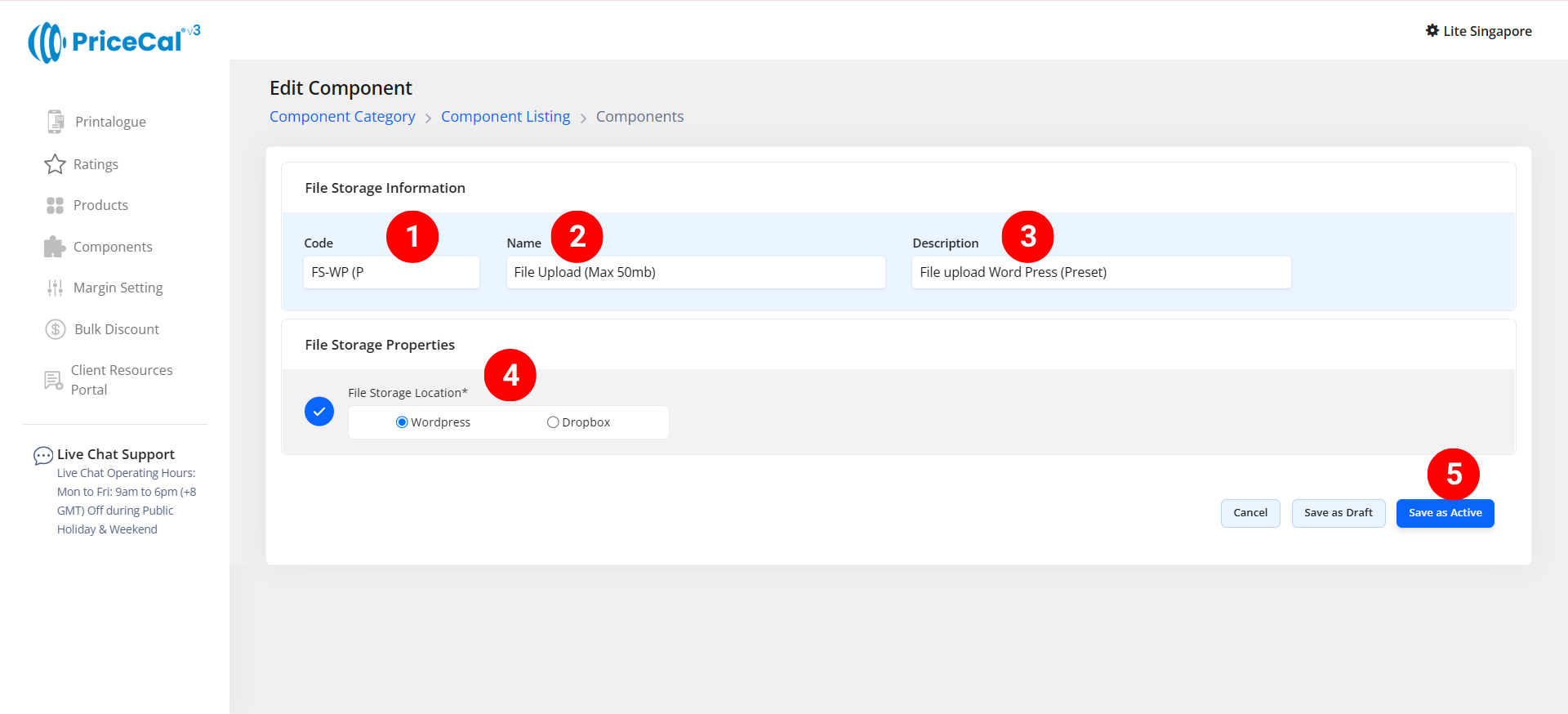Click the PriceCal logo
1568x714 pixels.
[114, 42]
